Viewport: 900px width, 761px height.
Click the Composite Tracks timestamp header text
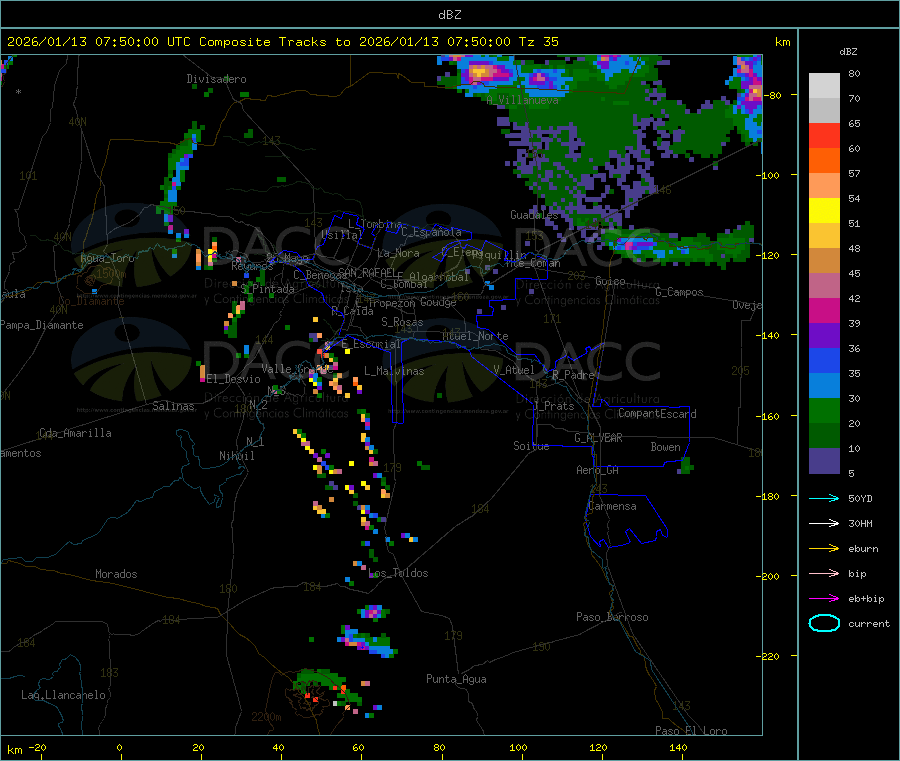[283, 42]
